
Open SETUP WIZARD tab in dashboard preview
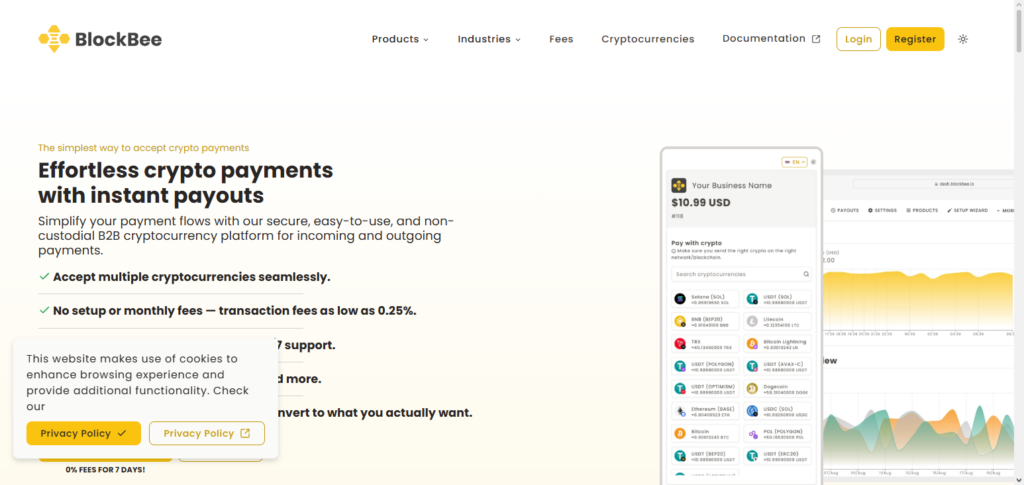[967, 210]
